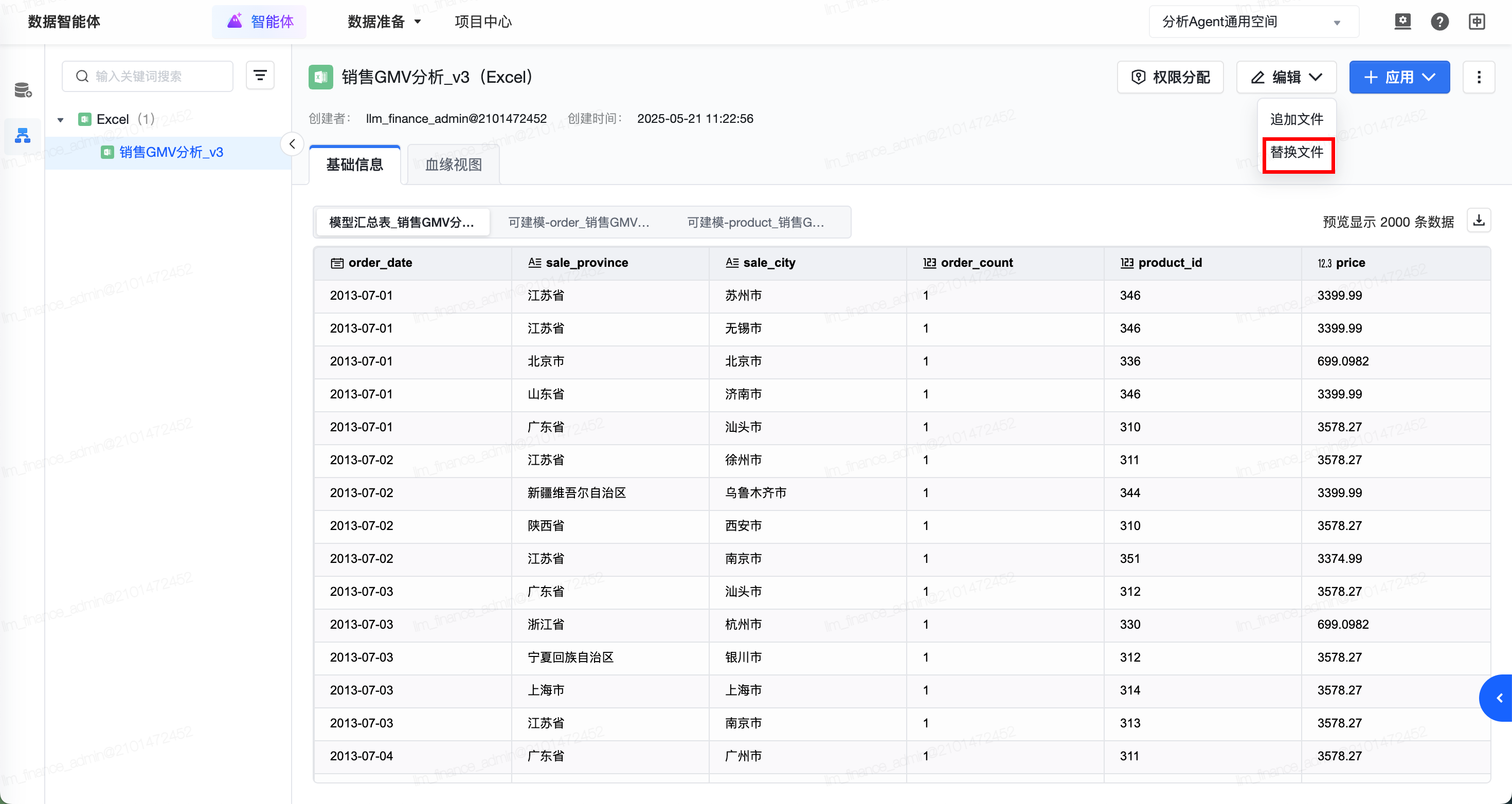Click the Excel folder icon in tree
This screenshot has width=1512, height=804.
pyautogui.click(x=84, y=119)
